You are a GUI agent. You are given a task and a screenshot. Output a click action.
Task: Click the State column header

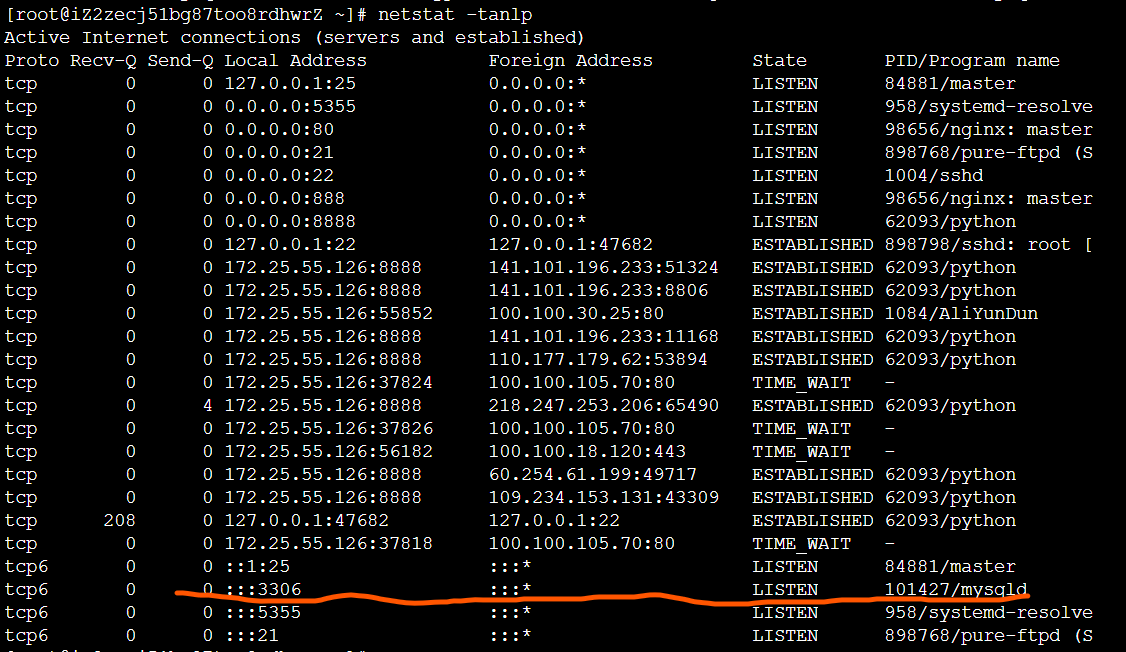pos(779,60)
